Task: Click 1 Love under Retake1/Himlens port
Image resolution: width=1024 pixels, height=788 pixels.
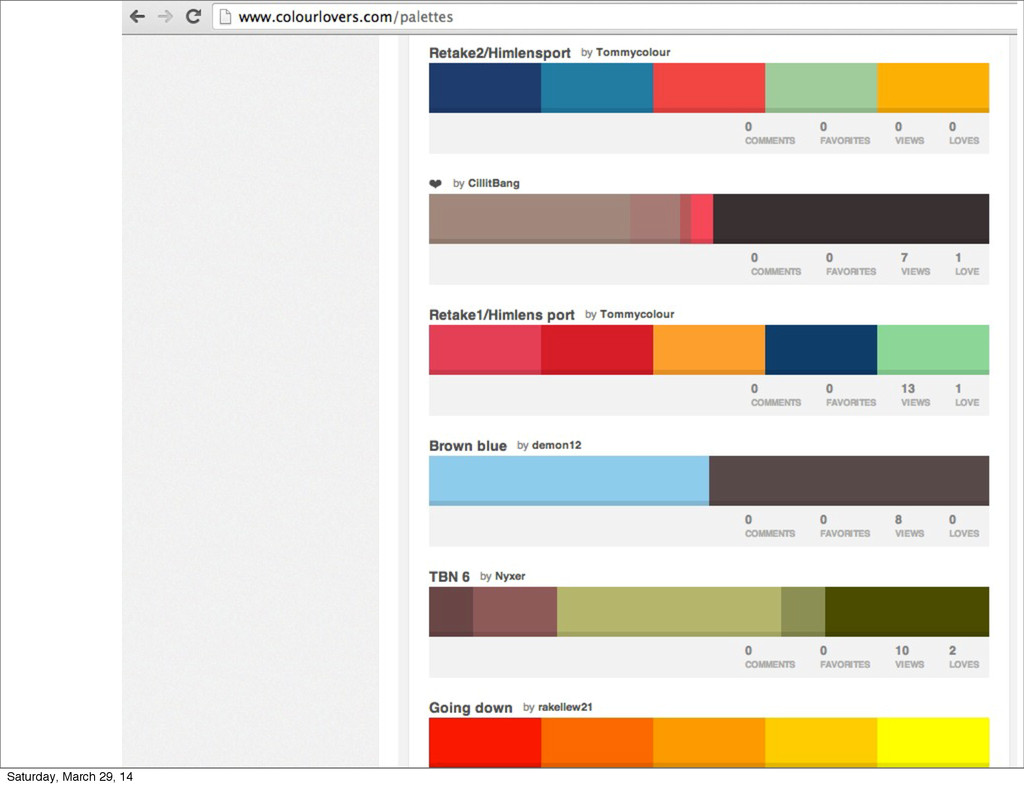Action: pos(967,395)
